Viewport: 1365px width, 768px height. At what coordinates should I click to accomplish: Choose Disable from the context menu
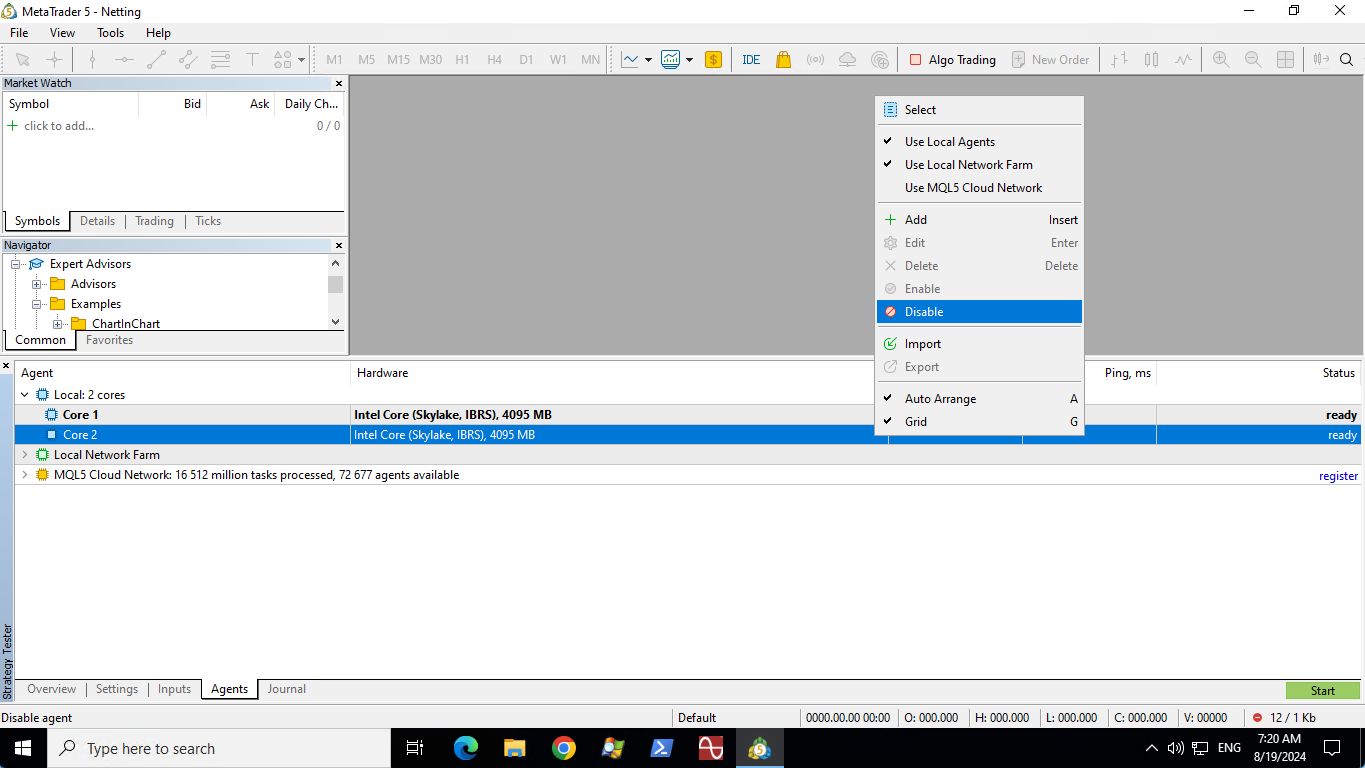924,312
